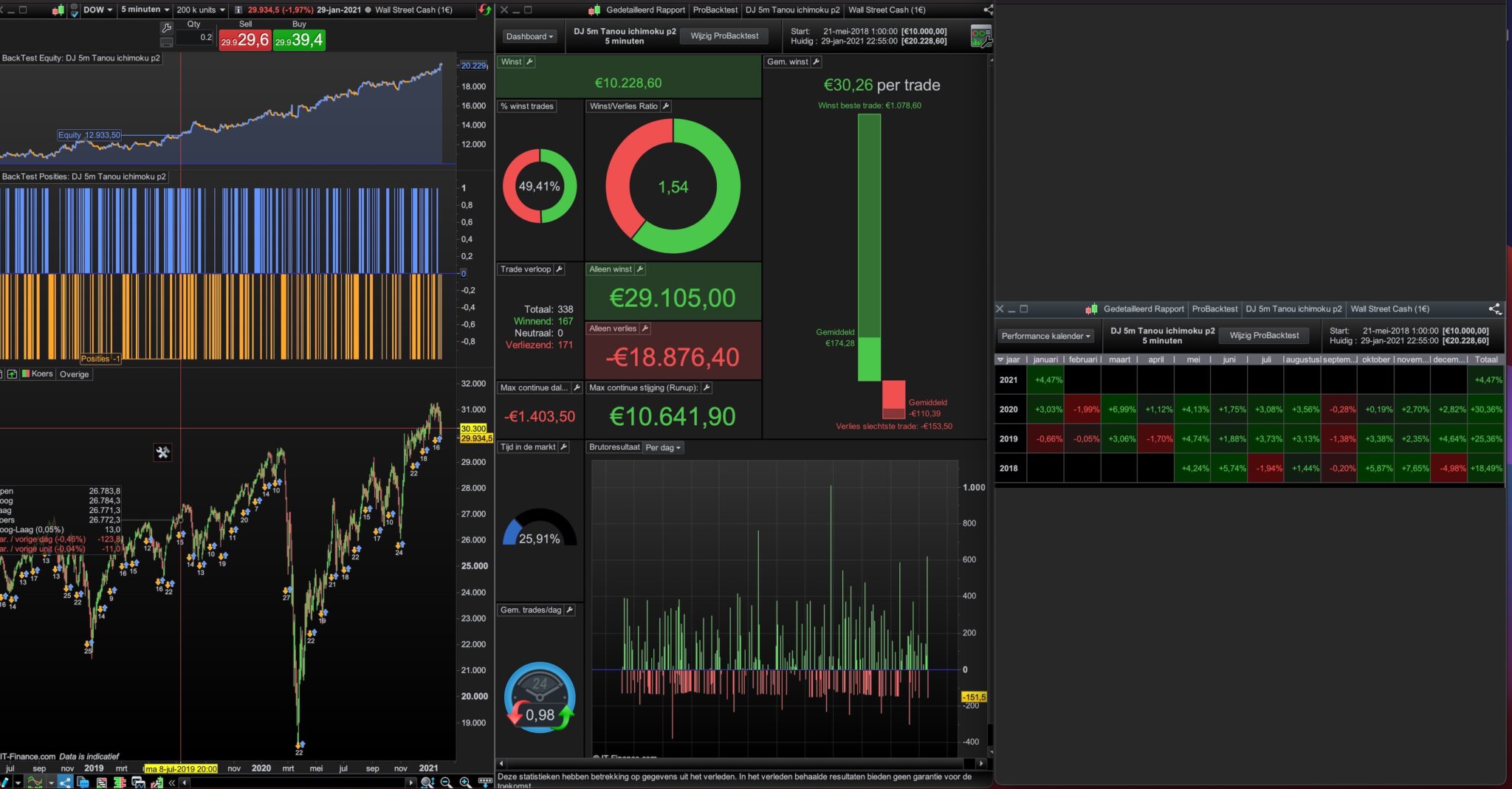Viewport: 1512px width, 789px height.
Task: Click the right arrow of chart scrollbar
Action: tap(411, 782)
